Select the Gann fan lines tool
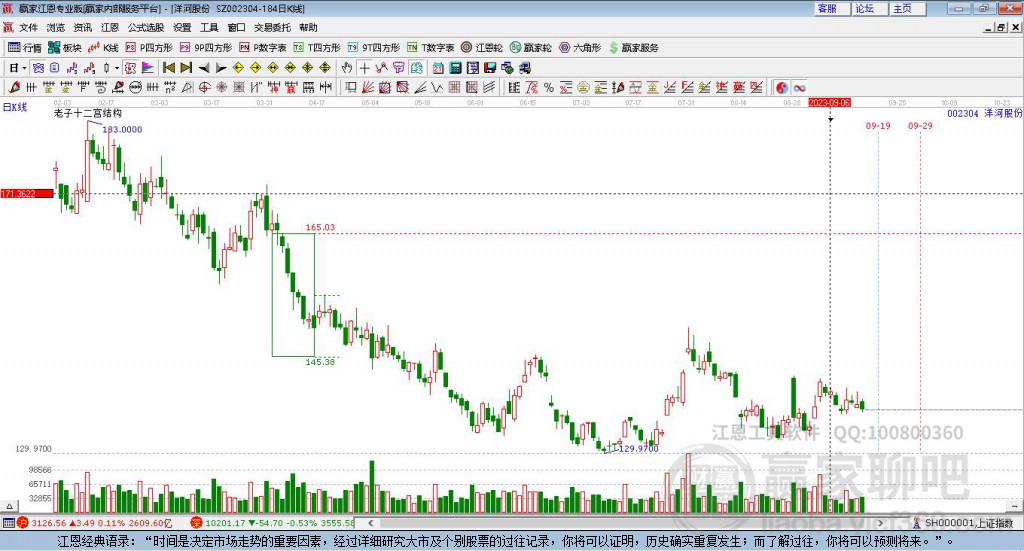1024x551 pixels. [x=368, y=87]
